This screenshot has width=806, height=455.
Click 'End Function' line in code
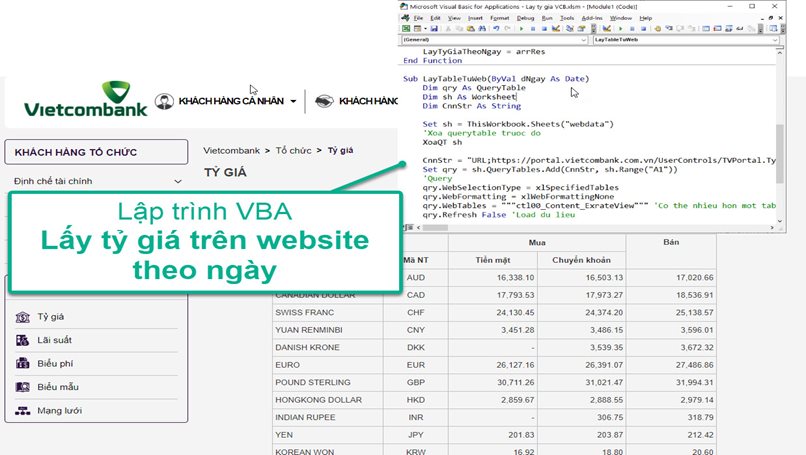pyautogui.click(x=432, y=61)
